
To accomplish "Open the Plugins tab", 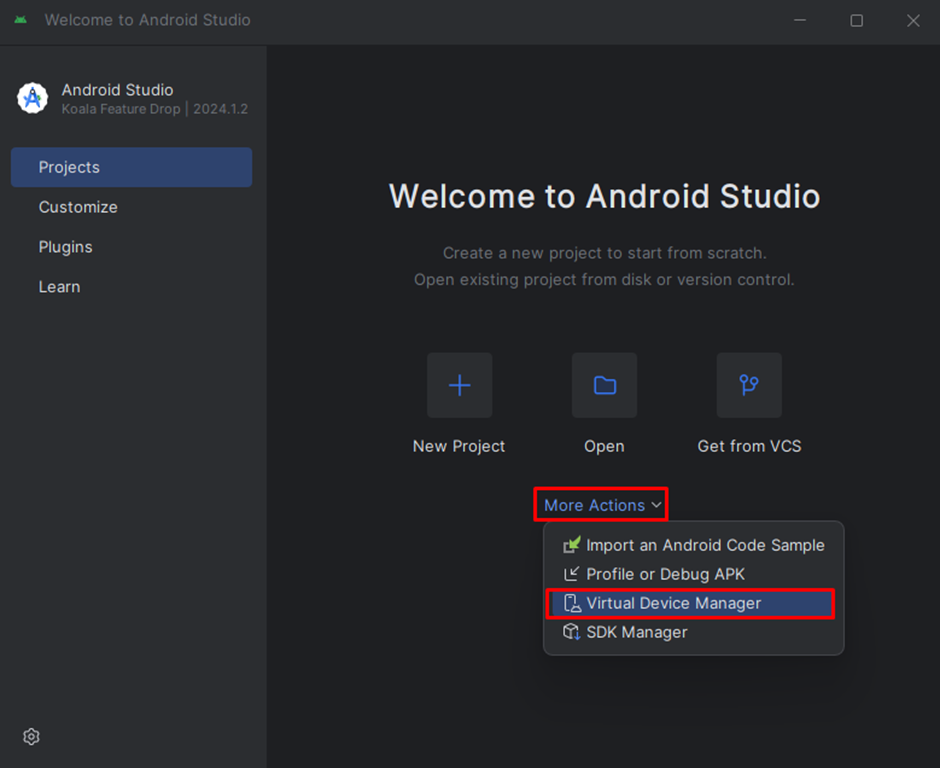I will pos(131,247).
